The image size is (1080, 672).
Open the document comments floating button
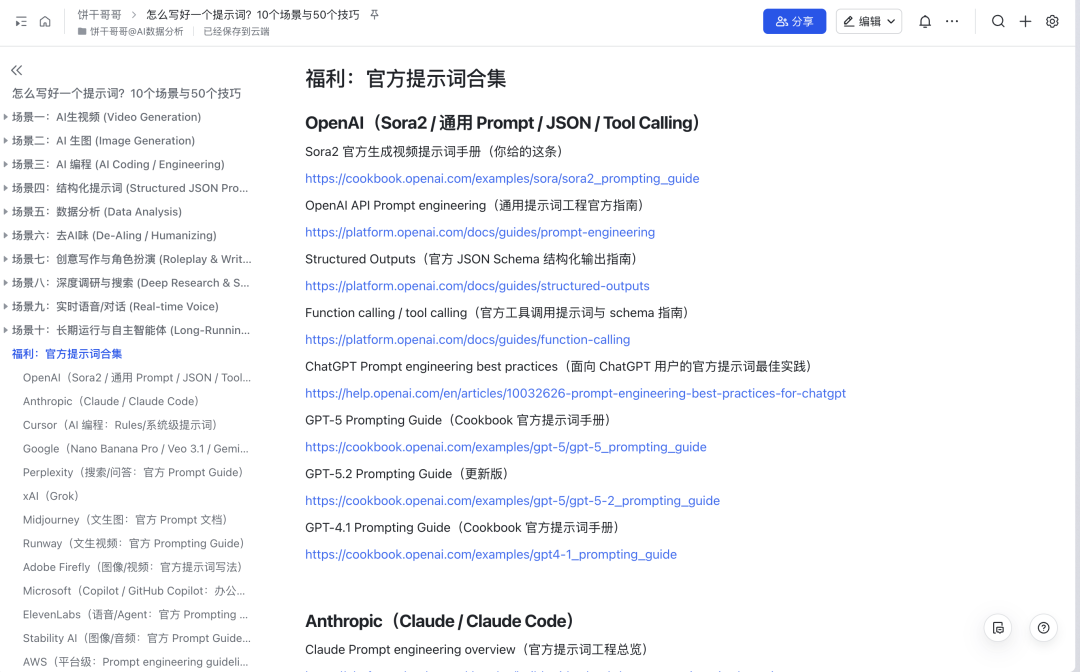click(x=997, y=628)
